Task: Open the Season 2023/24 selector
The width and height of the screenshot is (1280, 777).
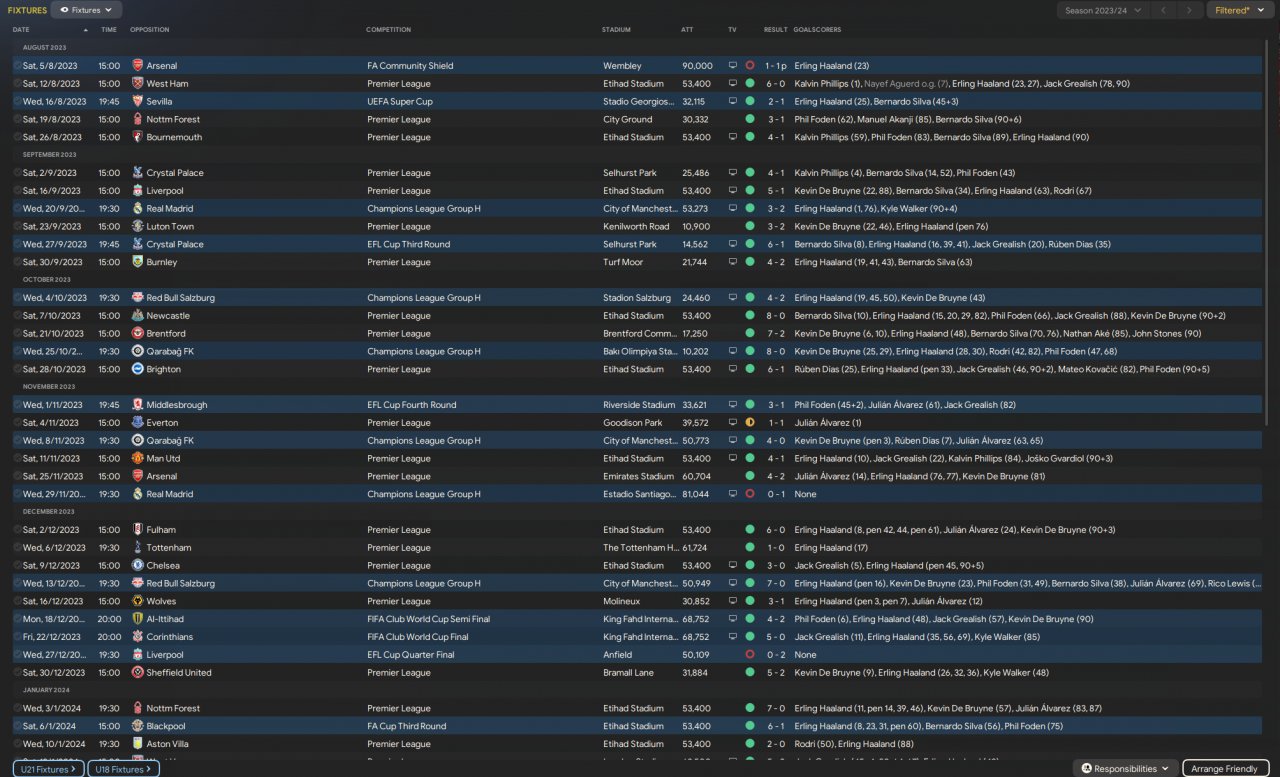Action: (1101, 10)
